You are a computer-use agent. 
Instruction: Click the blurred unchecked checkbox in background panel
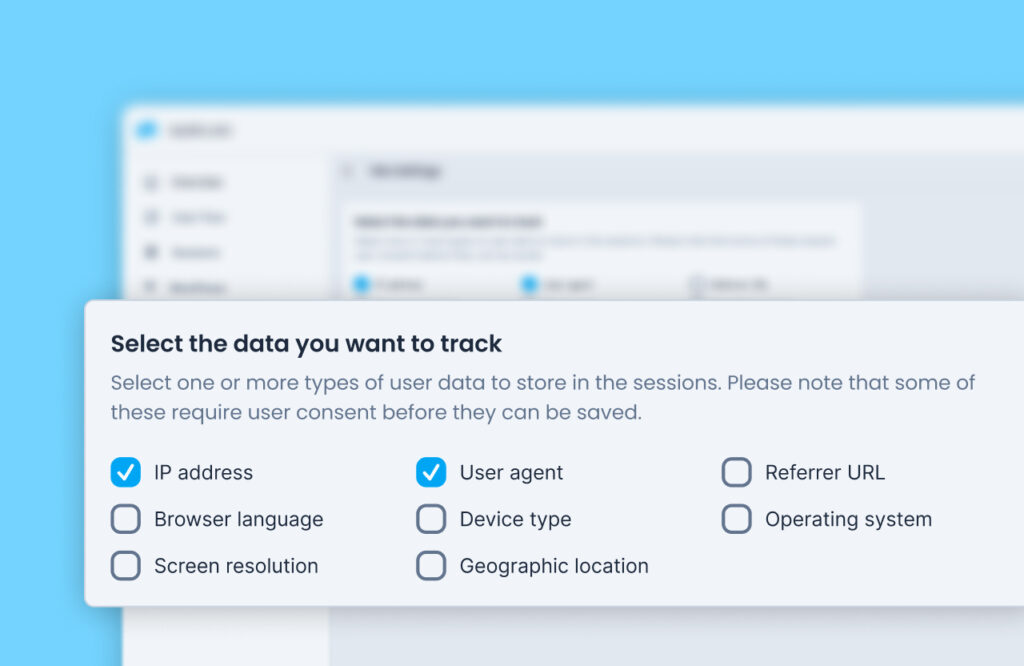(x=697, y=285)
